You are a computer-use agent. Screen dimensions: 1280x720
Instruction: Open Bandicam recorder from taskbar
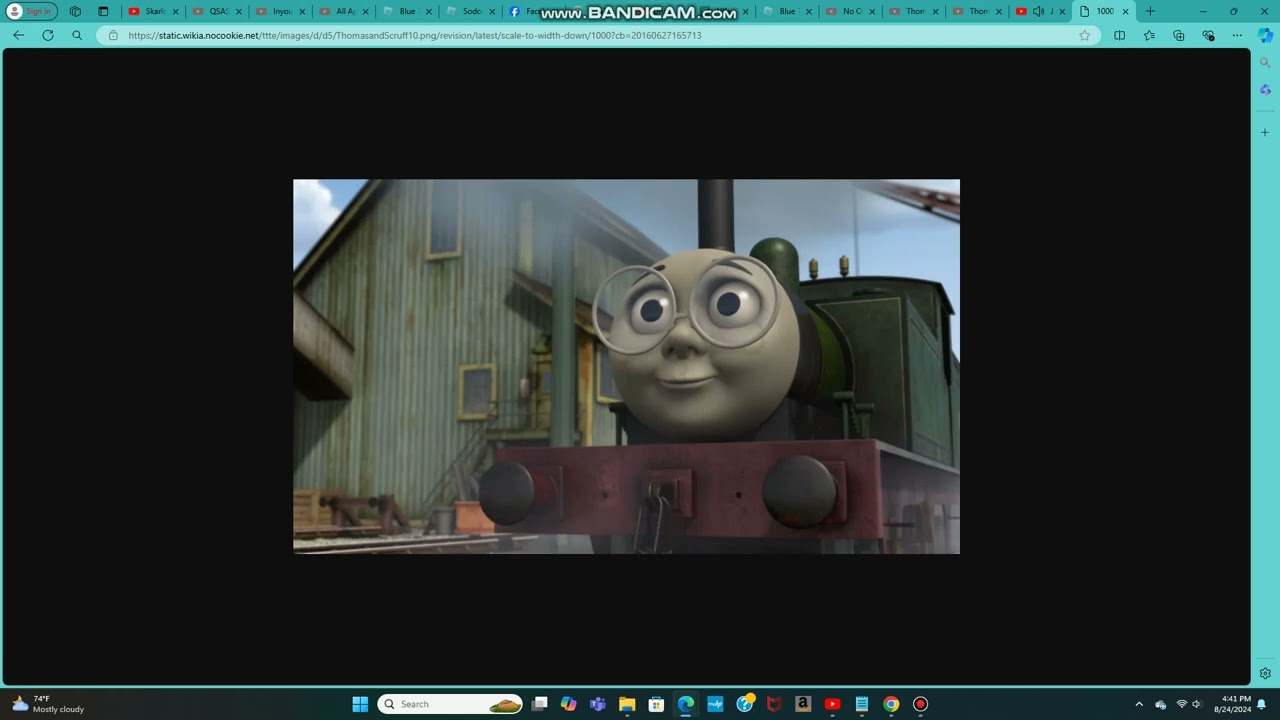pyautogui.click(x=920, y=704)
